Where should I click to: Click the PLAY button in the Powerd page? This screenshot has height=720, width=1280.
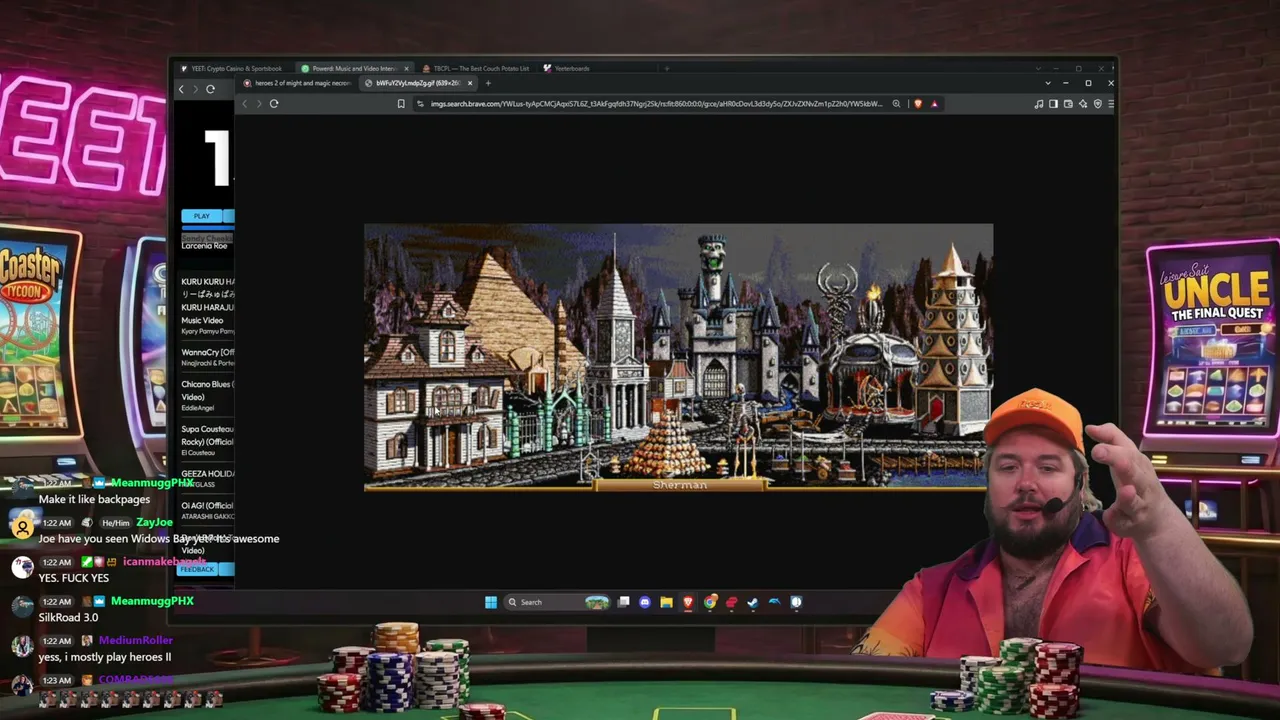point(202,216)
